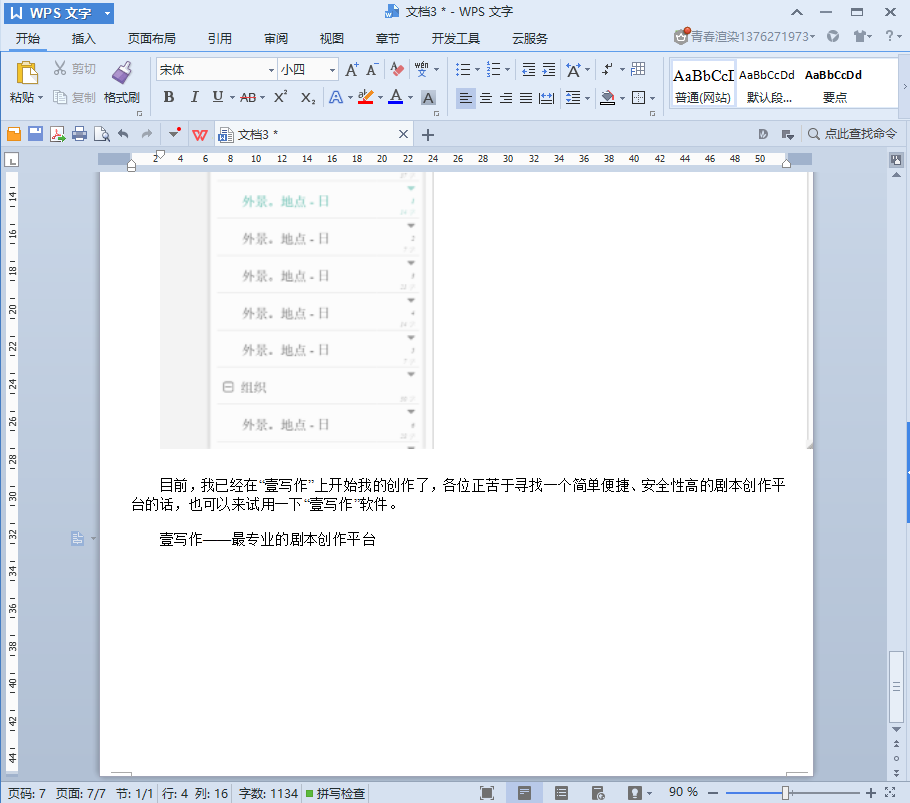
Task: Click the Copy icon
Action: [60, 97]
